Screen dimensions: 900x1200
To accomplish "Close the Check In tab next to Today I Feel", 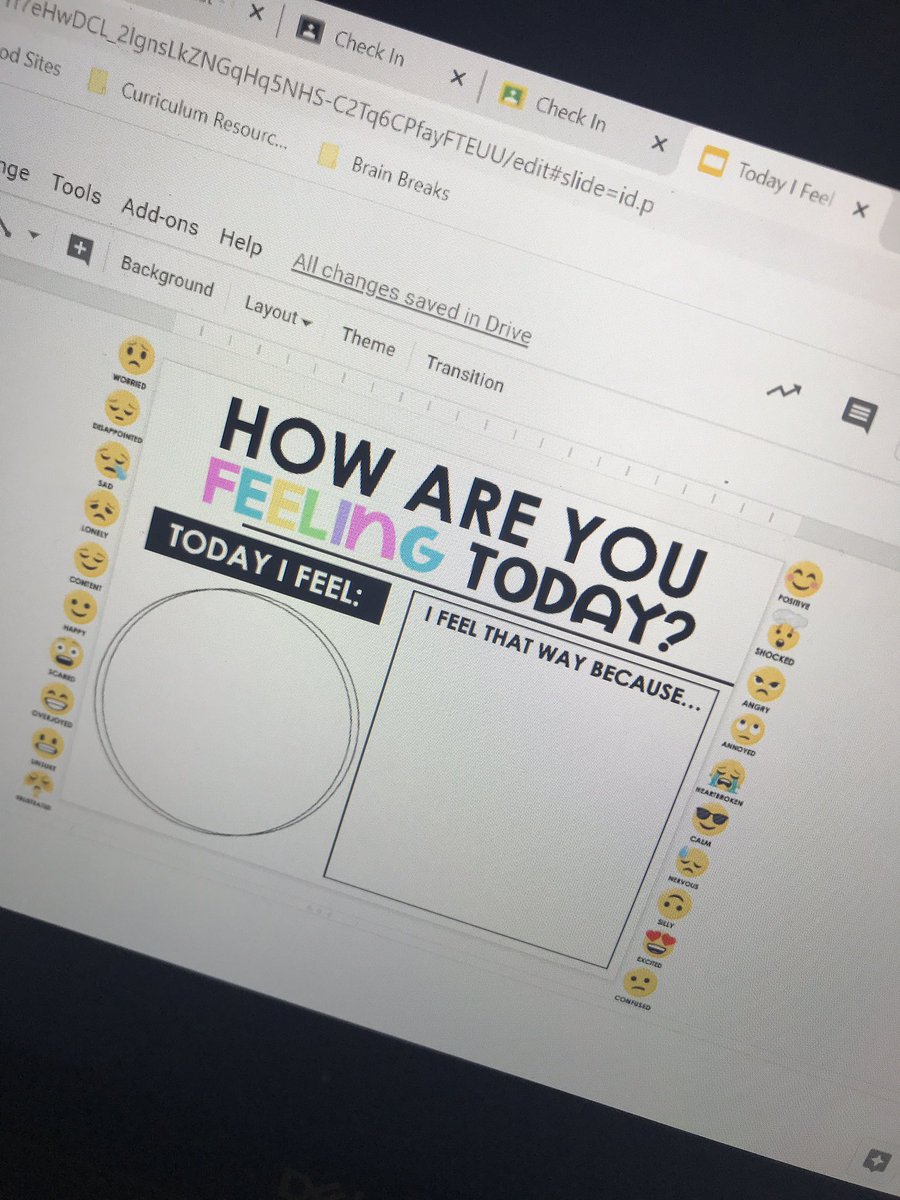I will coord(658,144).
